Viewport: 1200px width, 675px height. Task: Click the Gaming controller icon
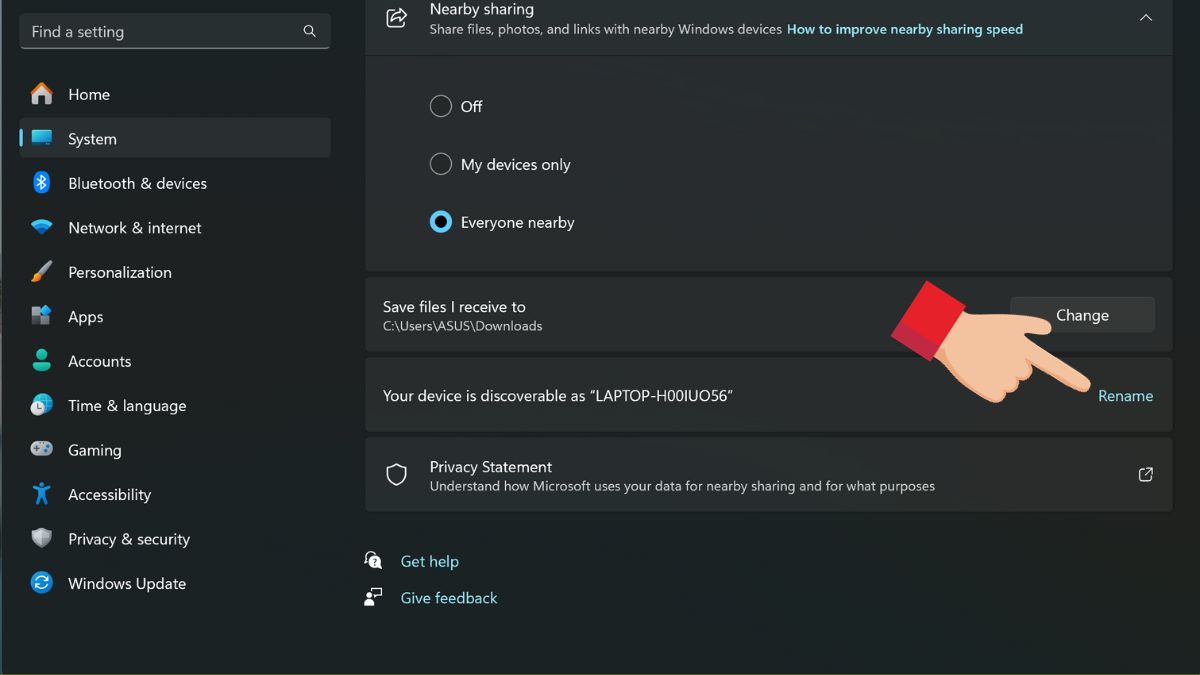pos(41,450)
